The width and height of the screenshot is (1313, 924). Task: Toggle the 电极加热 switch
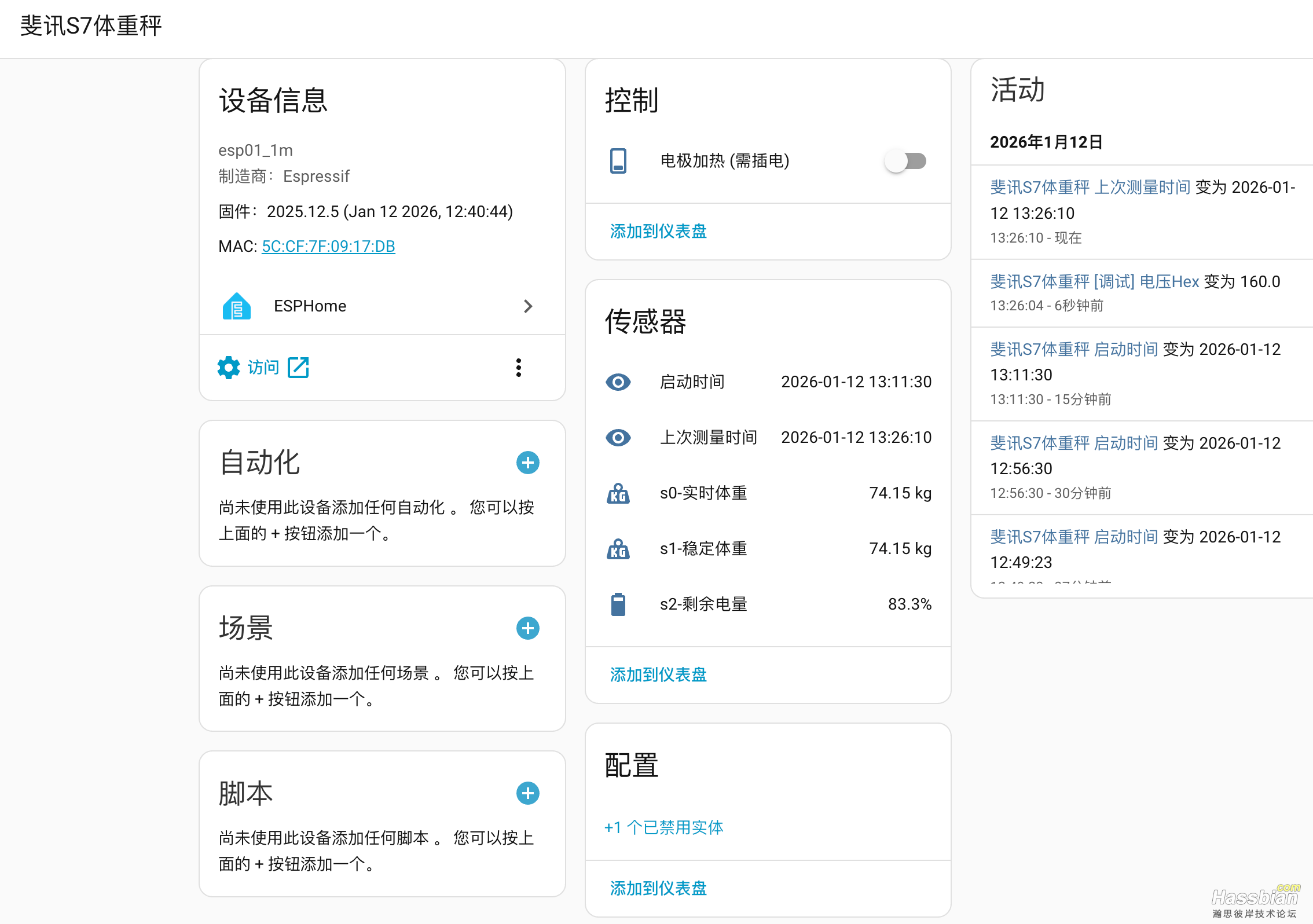[905, 162]
